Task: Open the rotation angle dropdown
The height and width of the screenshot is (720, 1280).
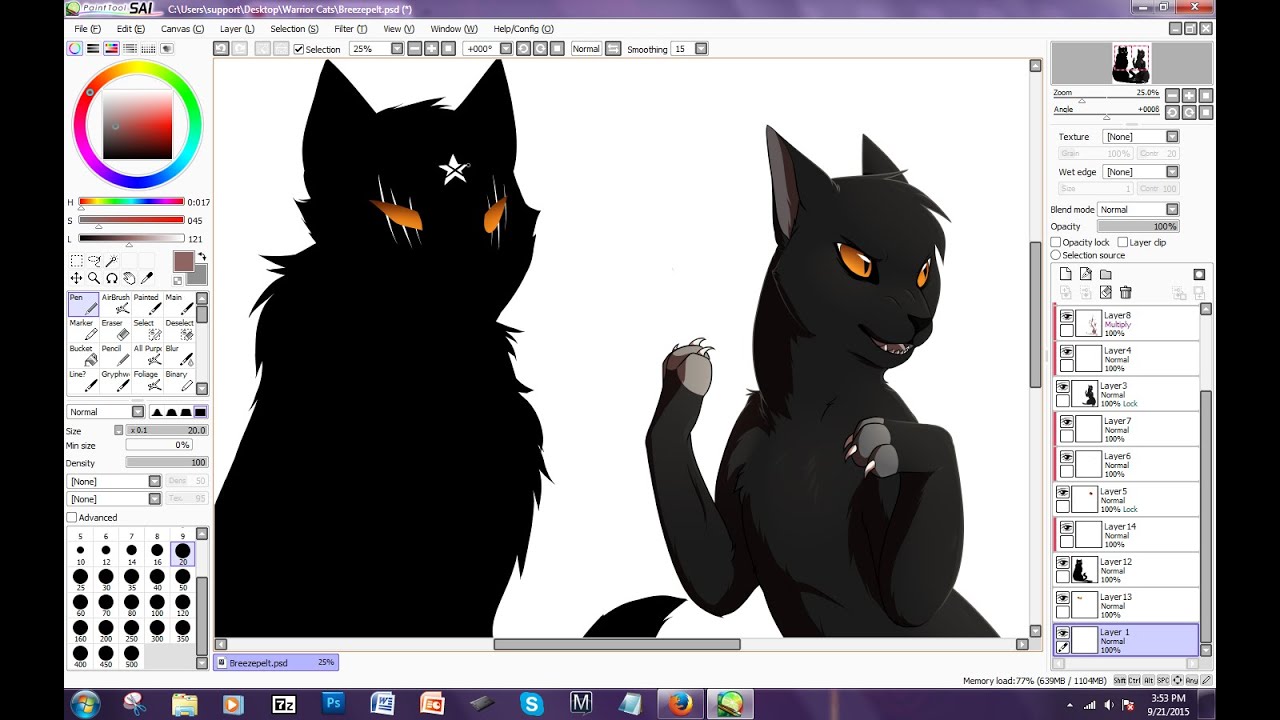Action: [506, 48]
